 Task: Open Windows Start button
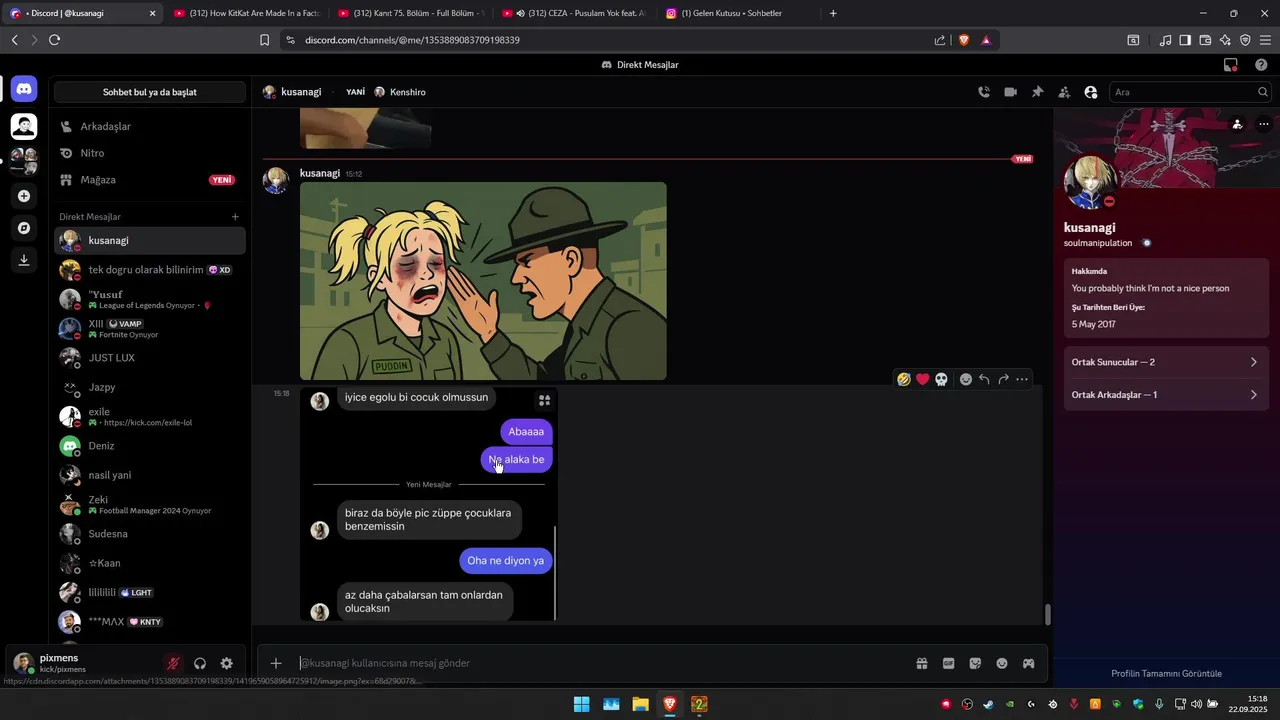pyautogui.click(x=581, y=704)
